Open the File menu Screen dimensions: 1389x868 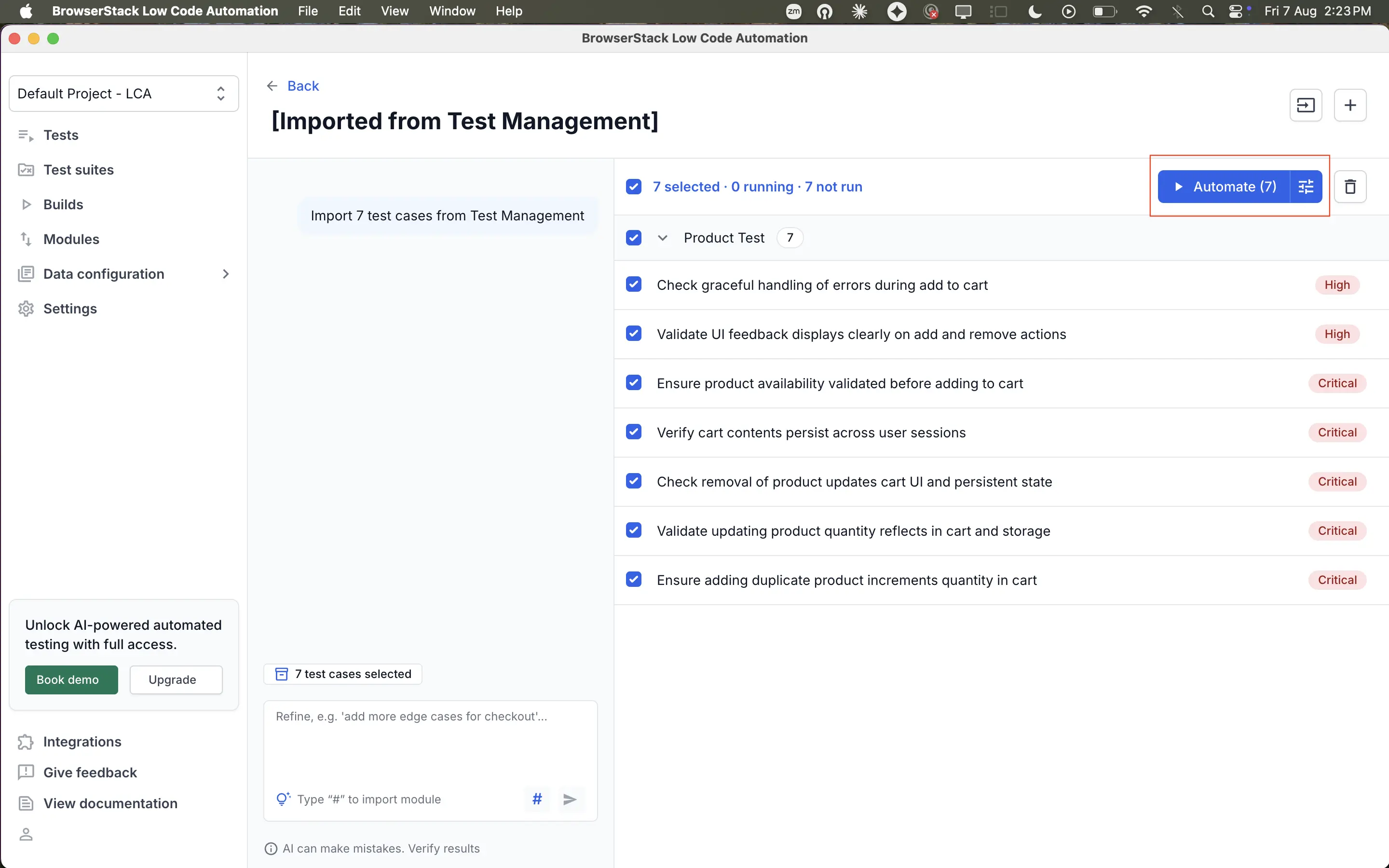pyautogui.click(x=308, y=12)
